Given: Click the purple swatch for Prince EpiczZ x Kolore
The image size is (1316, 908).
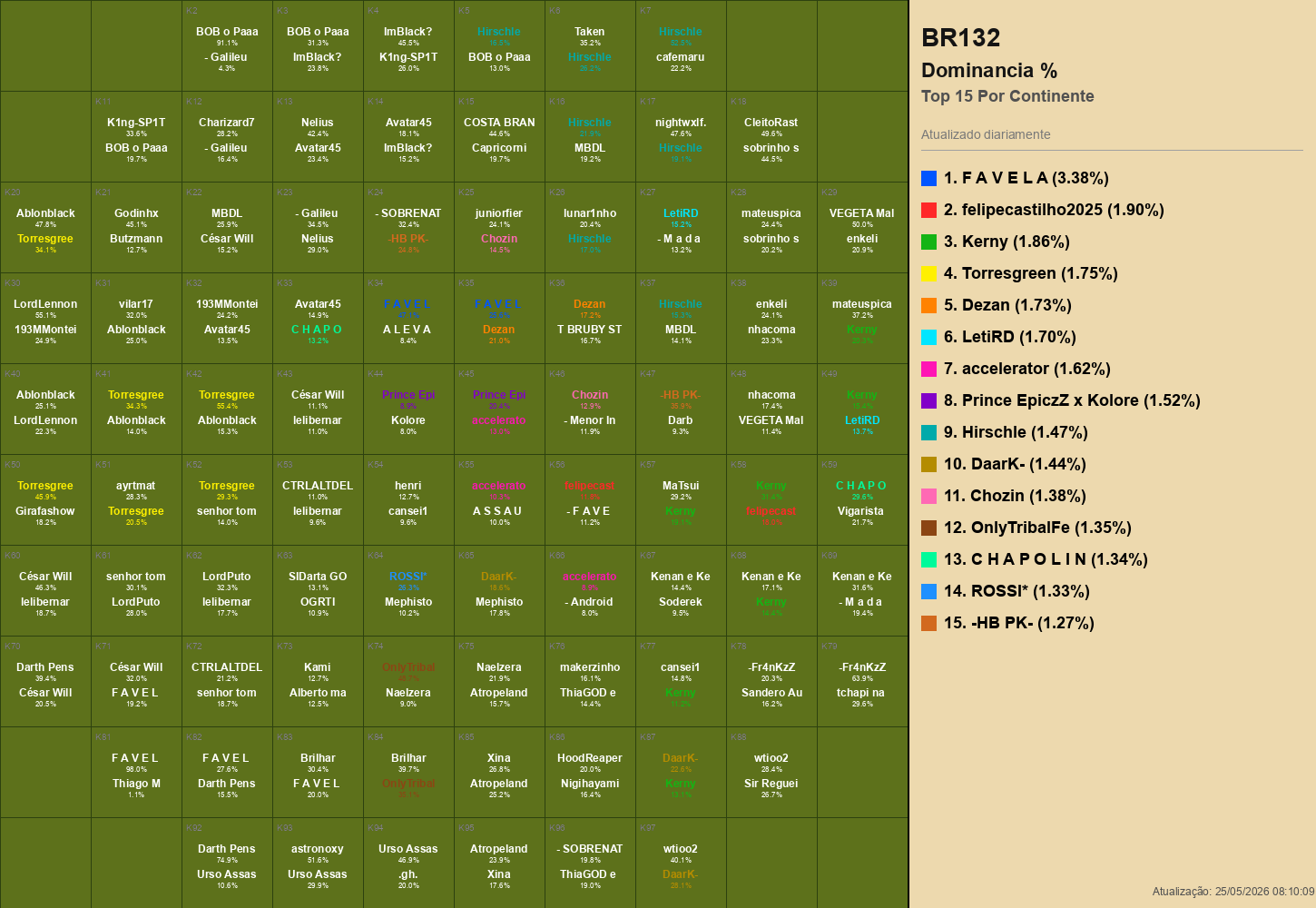Looking at the screenshot, I should click(928, 400).
